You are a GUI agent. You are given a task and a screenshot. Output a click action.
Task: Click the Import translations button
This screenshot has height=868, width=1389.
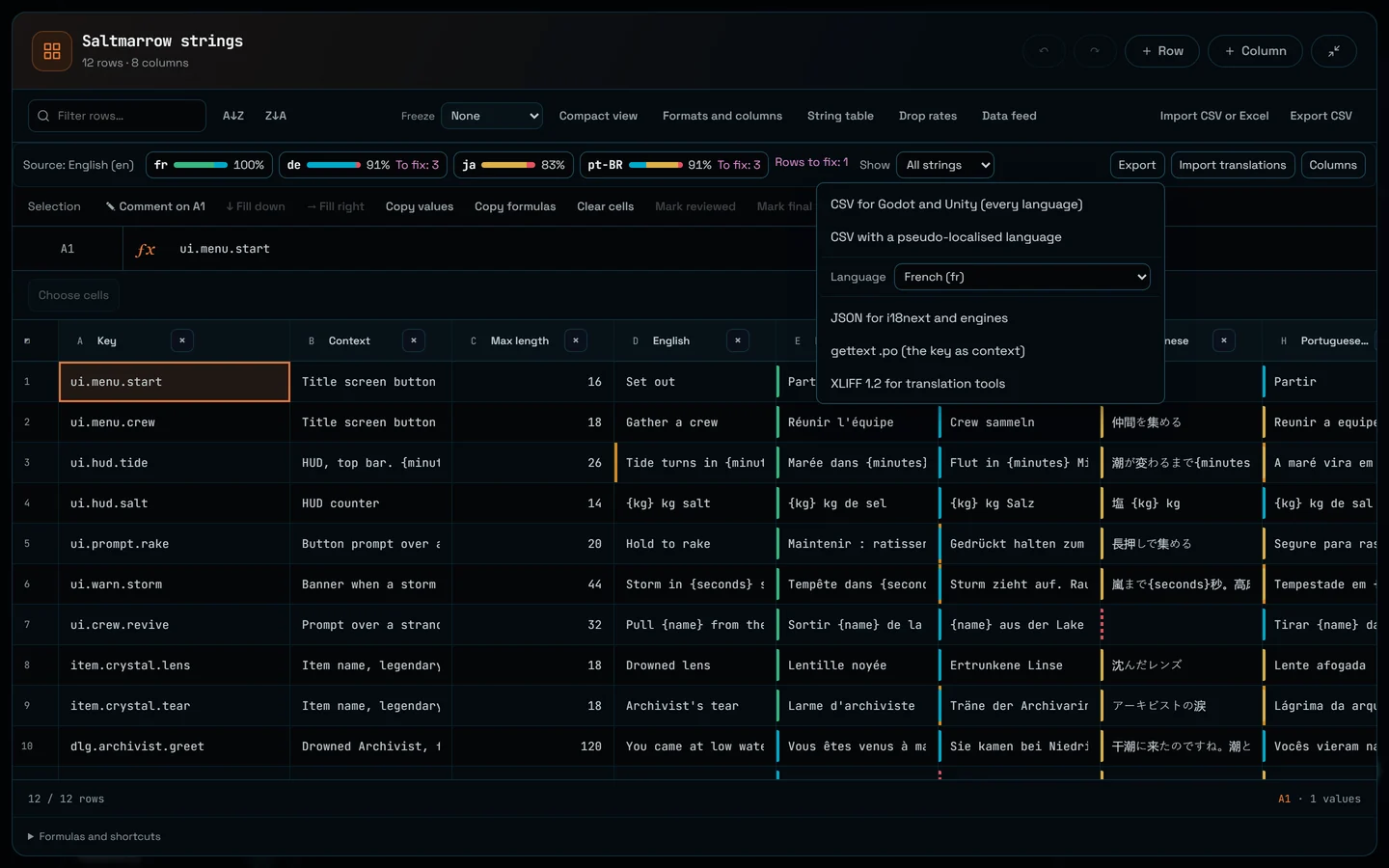pos(1232,165)
